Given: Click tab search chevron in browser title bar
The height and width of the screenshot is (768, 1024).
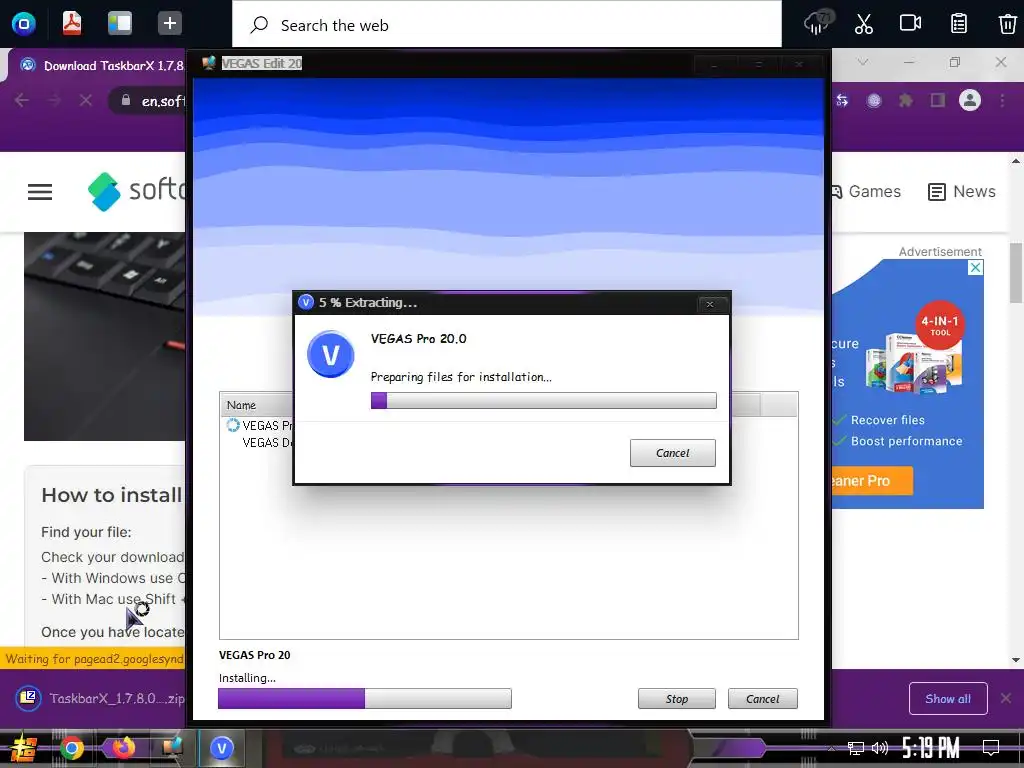Looking at the screenshot, I should pyautogui.click(x=863, y=62).
